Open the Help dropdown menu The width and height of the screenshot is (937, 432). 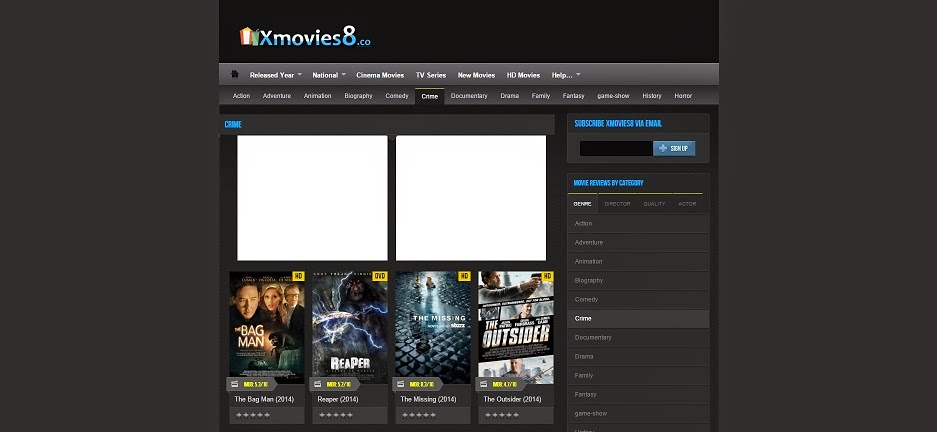pos(566,75)
